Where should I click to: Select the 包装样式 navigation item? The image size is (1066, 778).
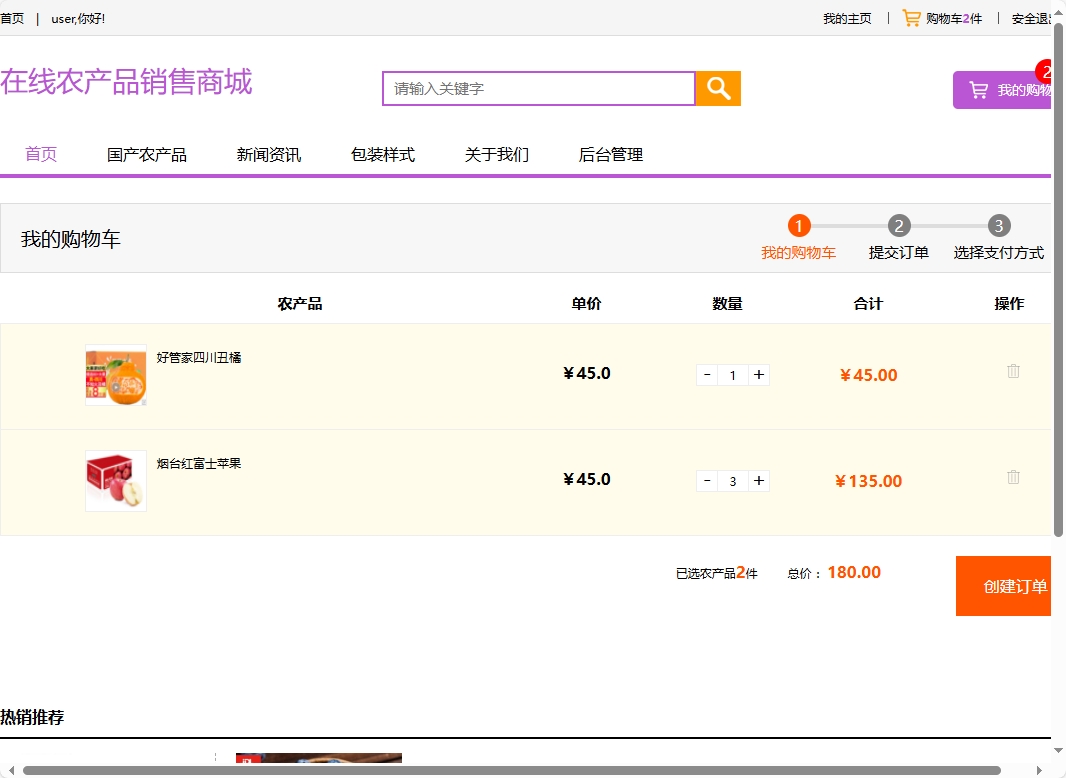tap(382, 155)
